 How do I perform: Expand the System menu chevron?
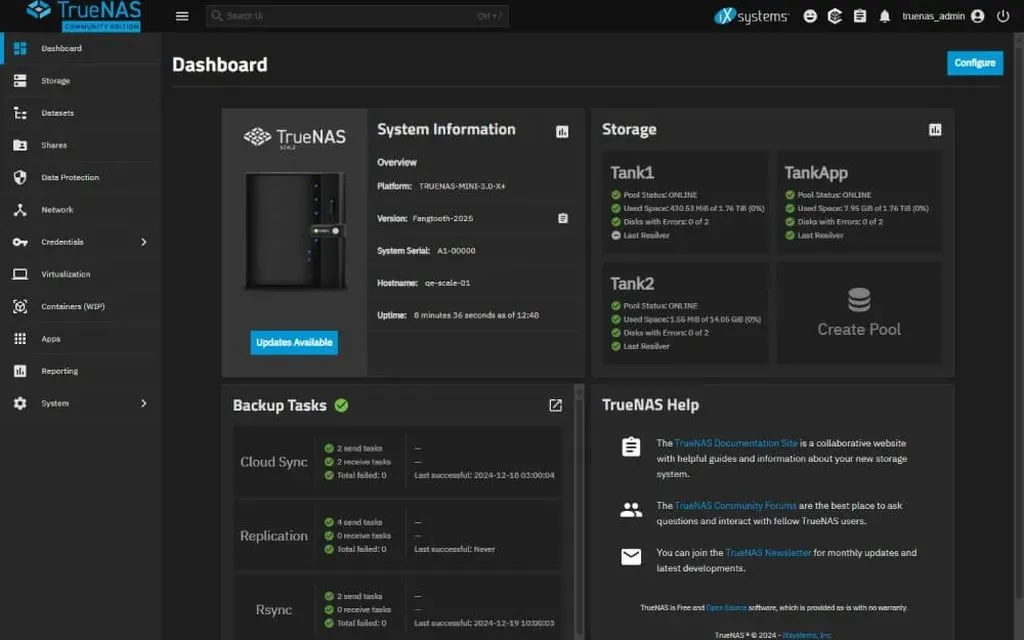(x=143, y=403)
